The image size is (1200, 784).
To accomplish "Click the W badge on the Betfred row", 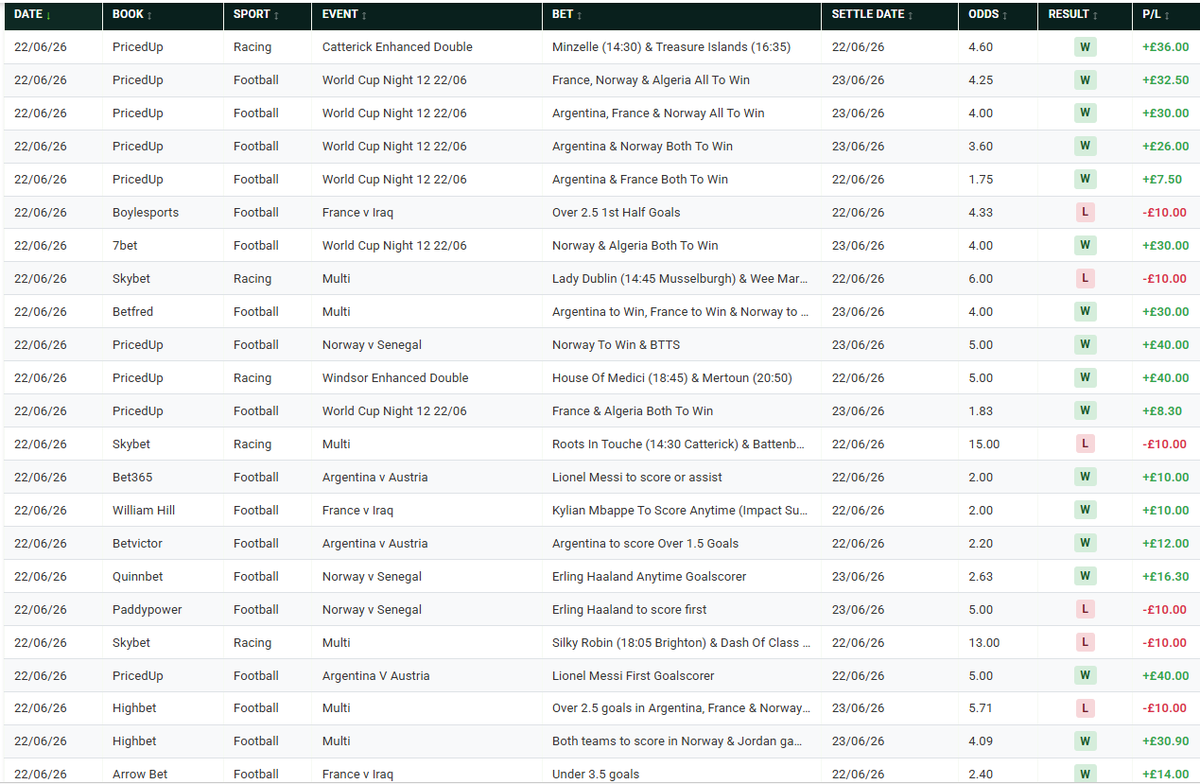I will point(1085,311).
